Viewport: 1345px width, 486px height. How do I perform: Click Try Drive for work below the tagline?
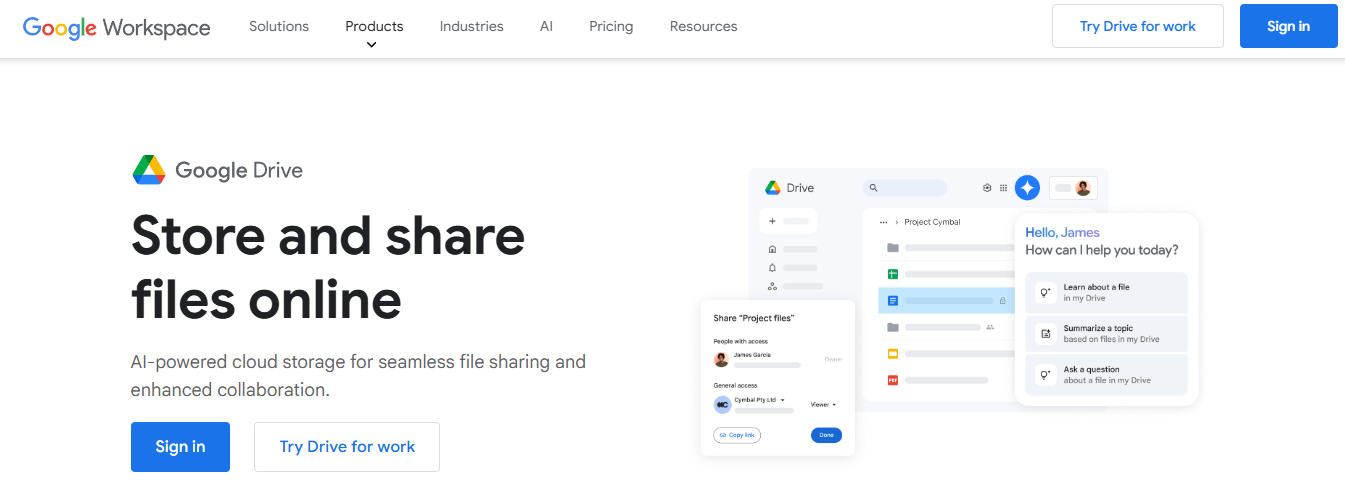click(347, 447)
